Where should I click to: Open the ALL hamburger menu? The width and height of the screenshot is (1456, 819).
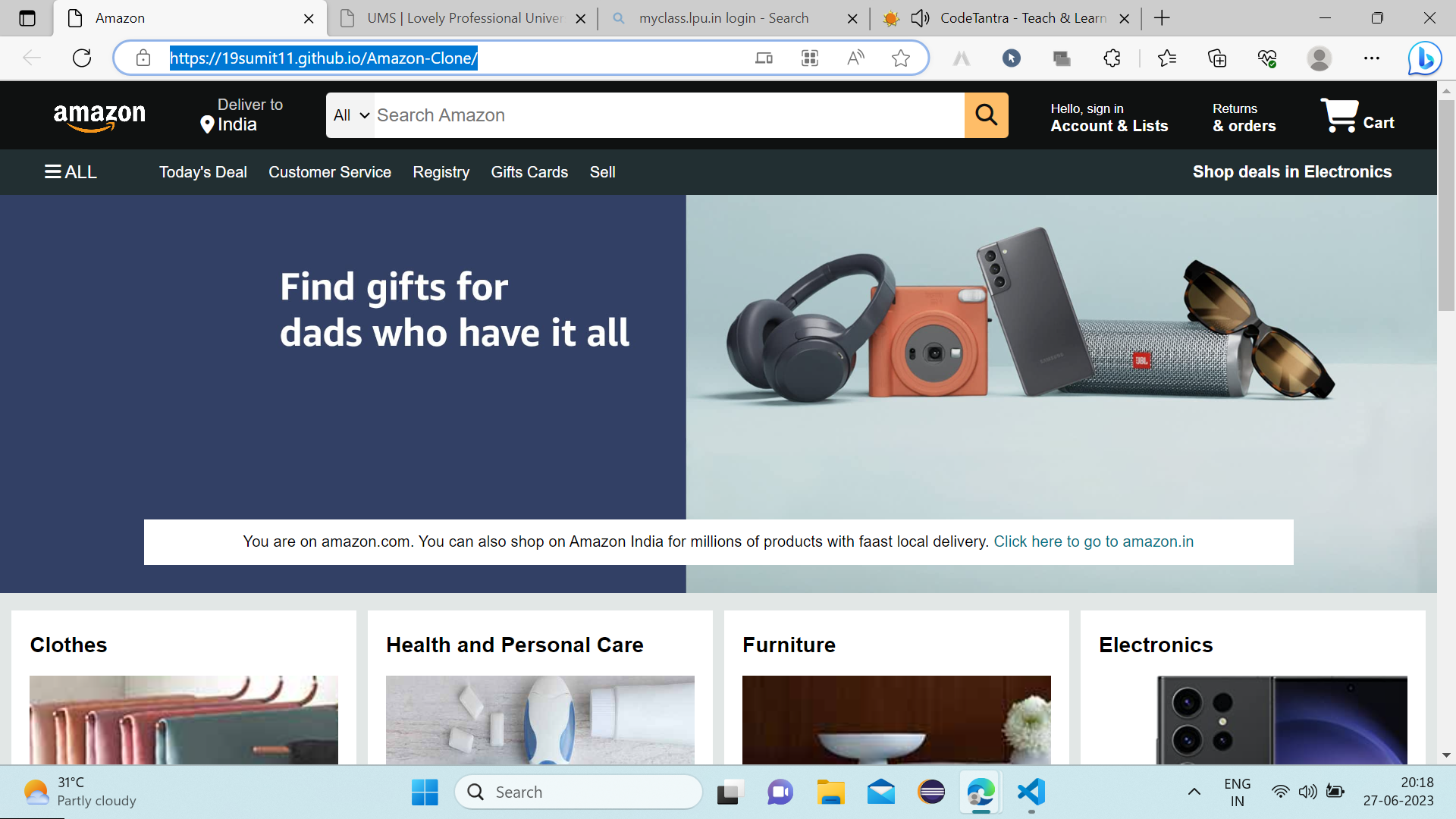71,172
